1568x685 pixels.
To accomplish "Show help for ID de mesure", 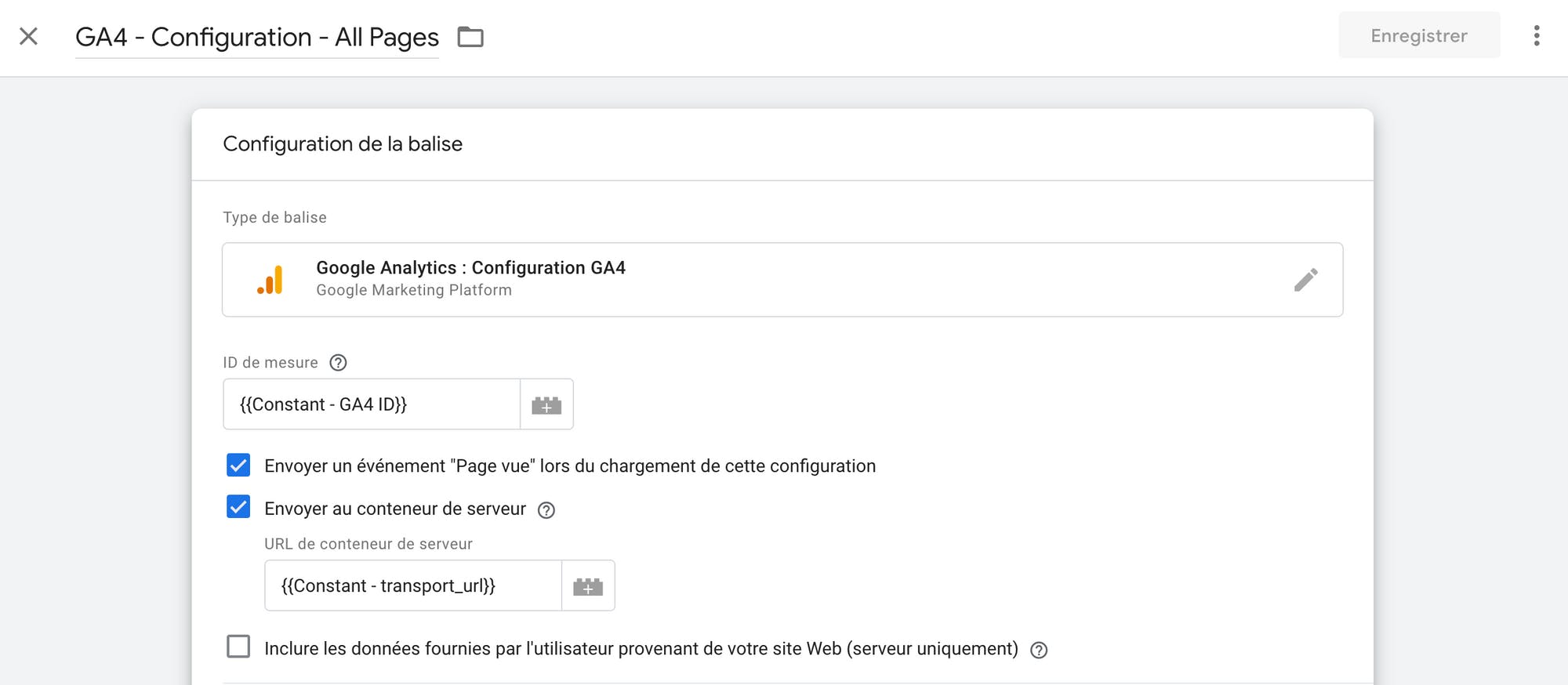I will click(338, 363).
